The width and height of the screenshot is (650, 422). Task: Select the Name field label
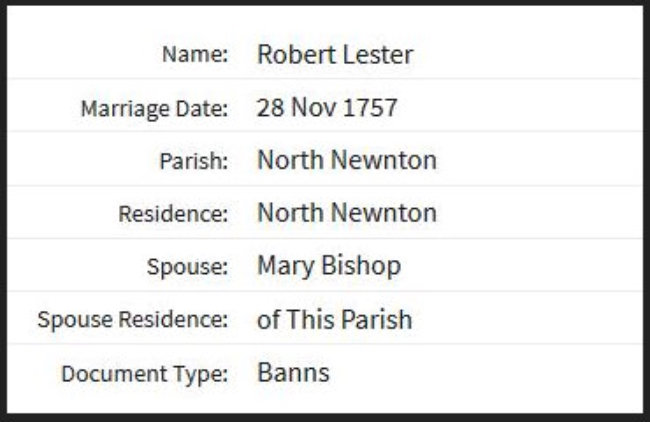tap(195, 54)
